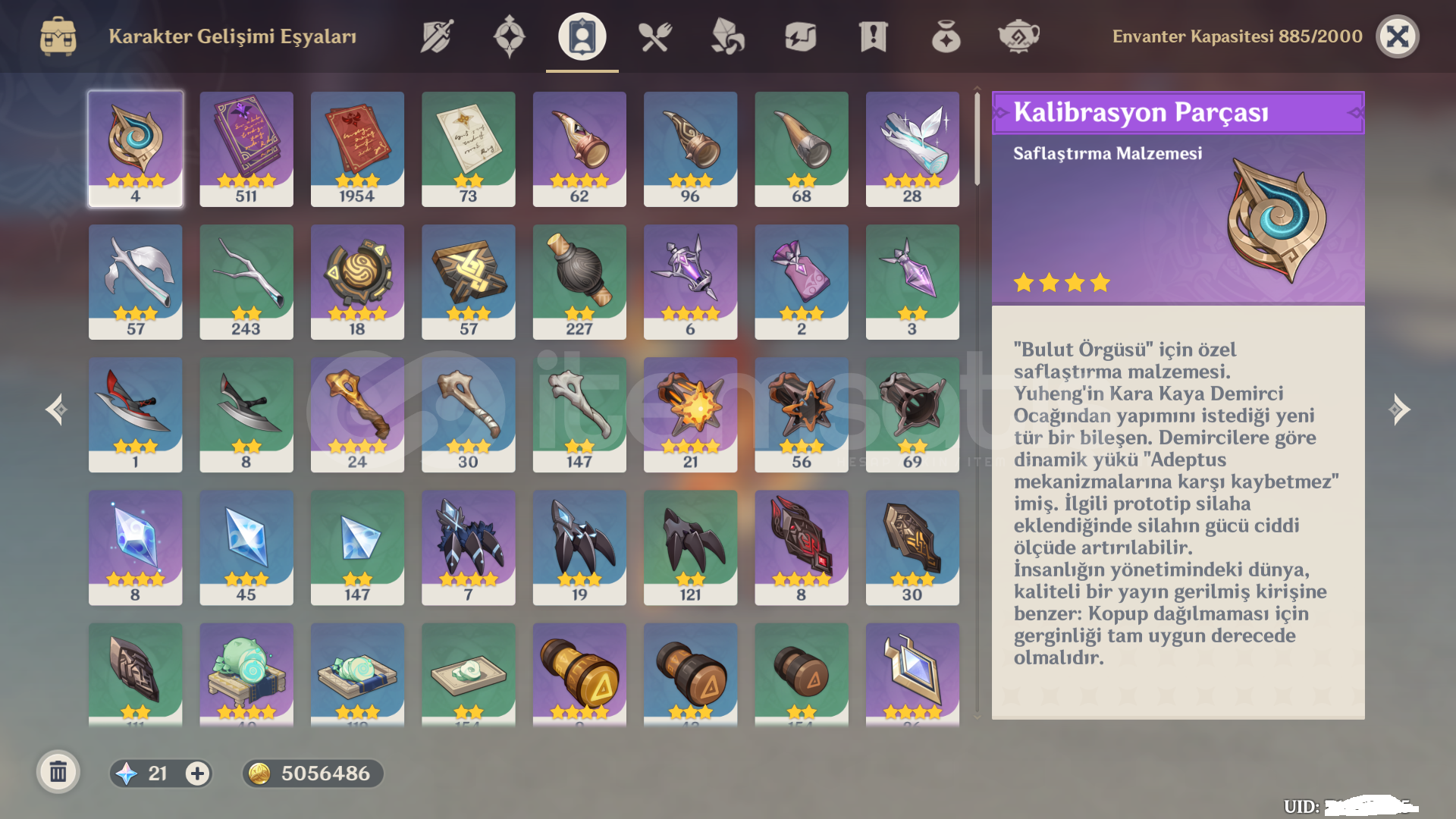1456x819 pixels.
Task: Open the Precious items tab
Action: pyautogui.click(x=946, y=36)
